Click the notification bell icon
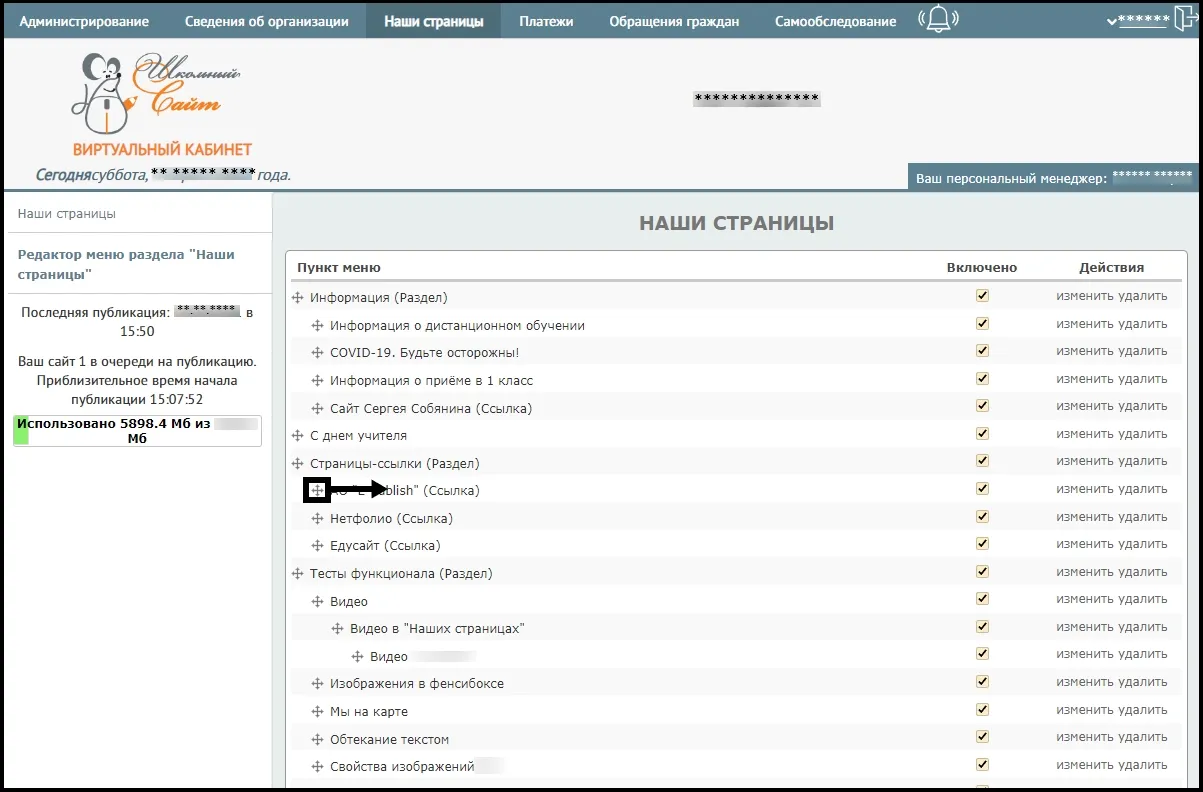This screenshot has width=1203, height=792. (x=938, y=19)
